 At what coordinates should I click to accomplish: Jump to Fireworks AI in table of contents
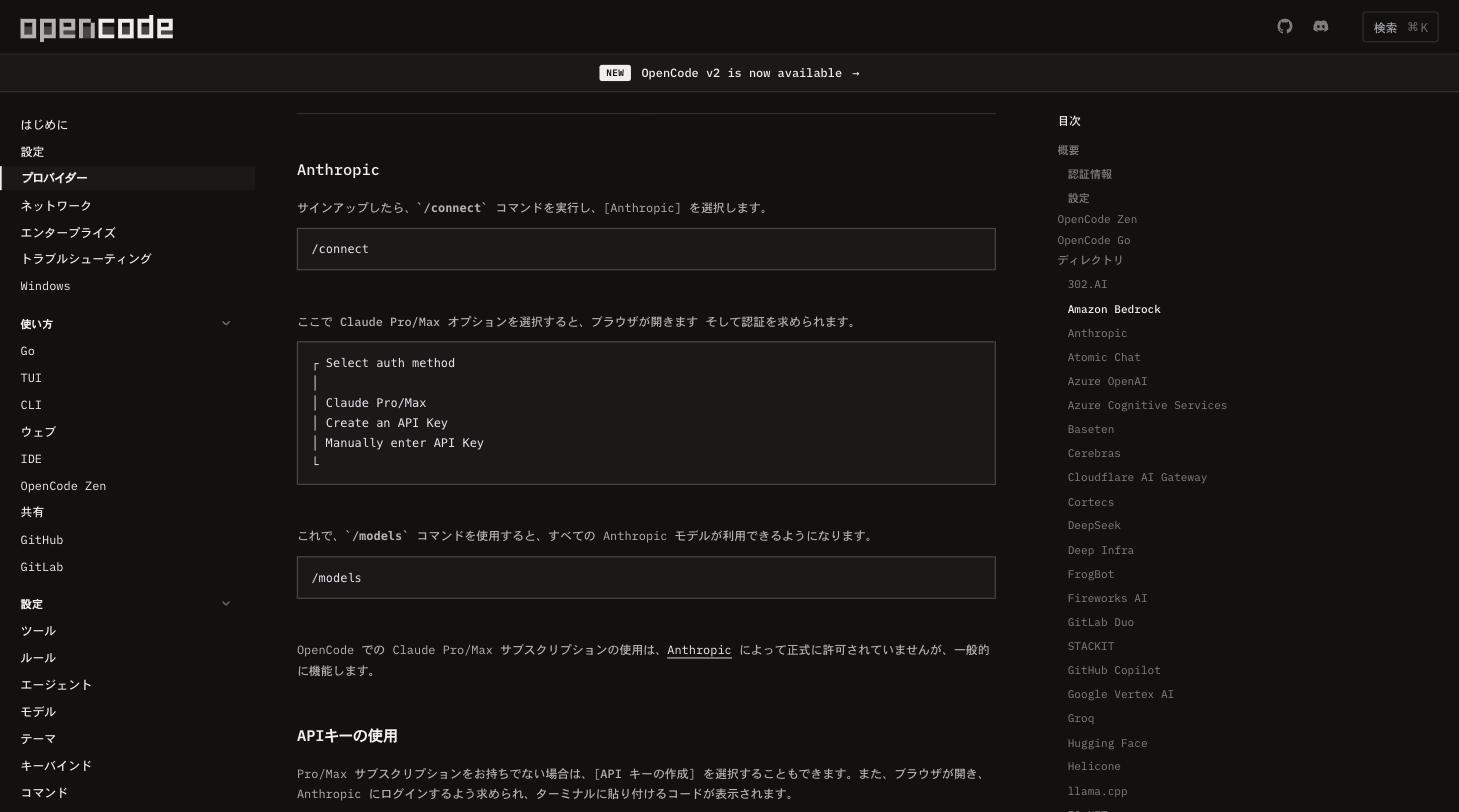coord(1107,598)
